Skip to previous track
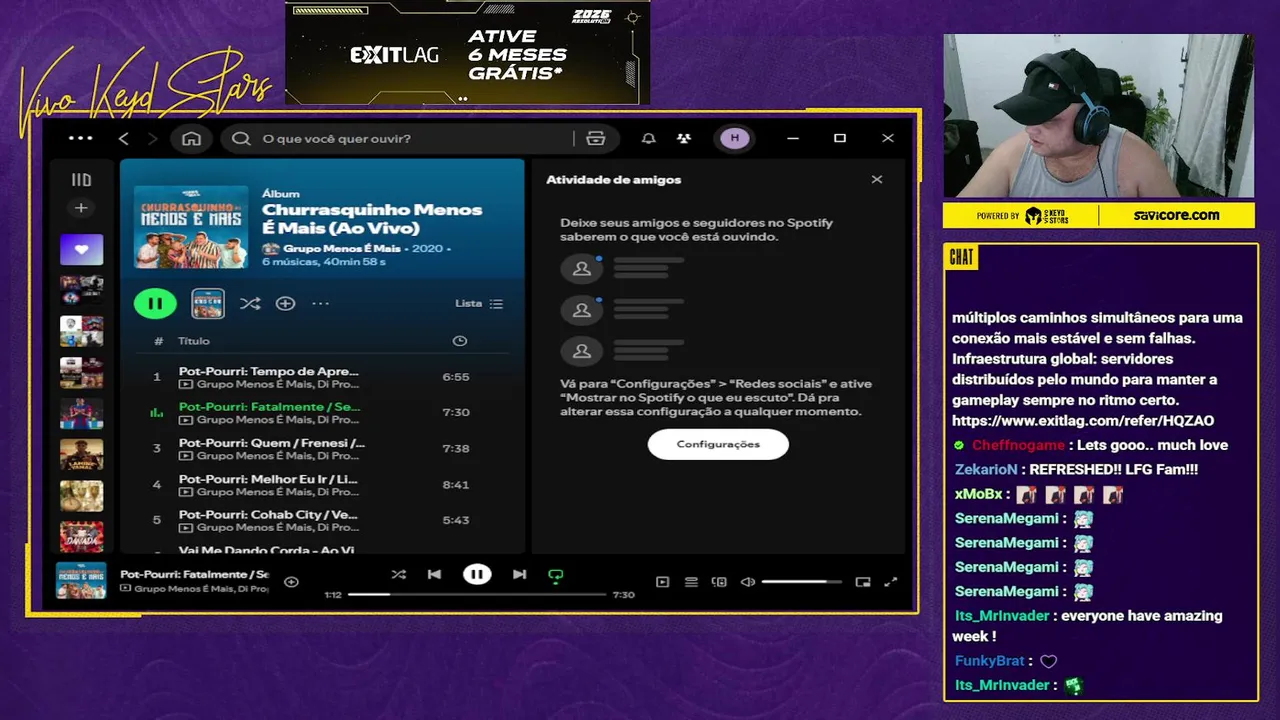Screen dimensions: 1280x720 coord(434,574)
